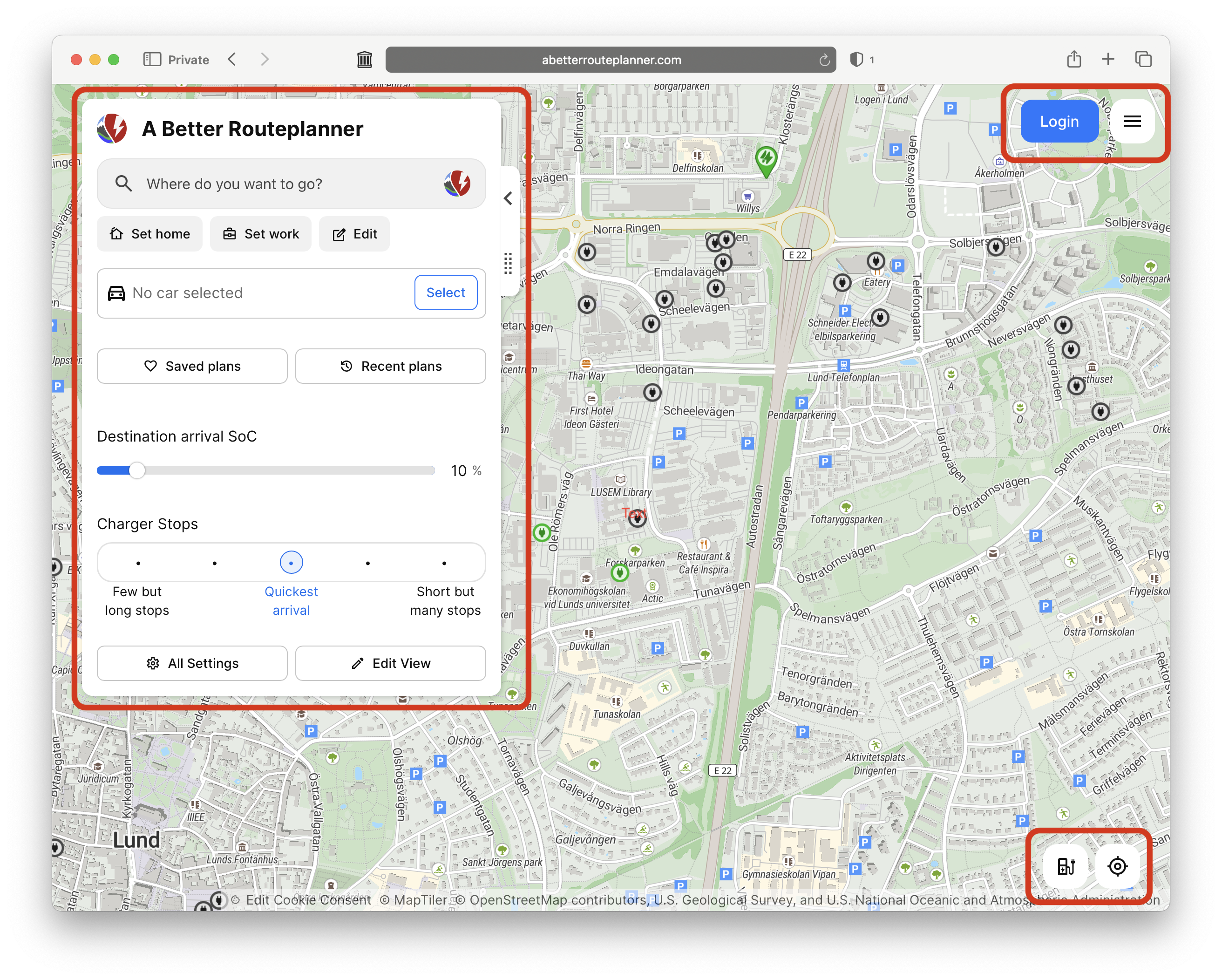
Task: Select a car via Select button
Action: tap(446, 293)
